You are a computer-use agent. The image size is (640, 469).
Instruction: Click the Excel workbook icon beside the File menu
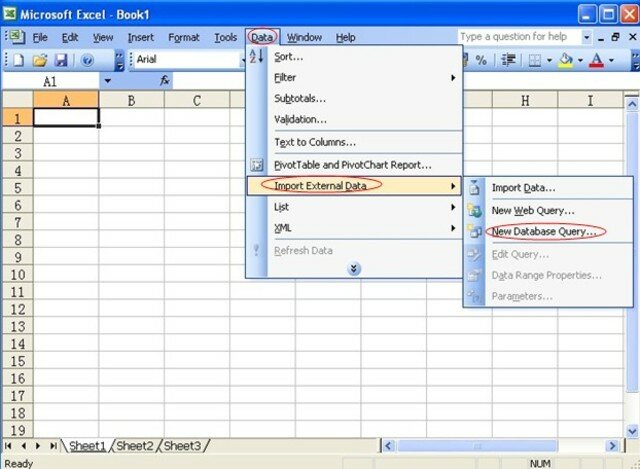pos(16,37)
